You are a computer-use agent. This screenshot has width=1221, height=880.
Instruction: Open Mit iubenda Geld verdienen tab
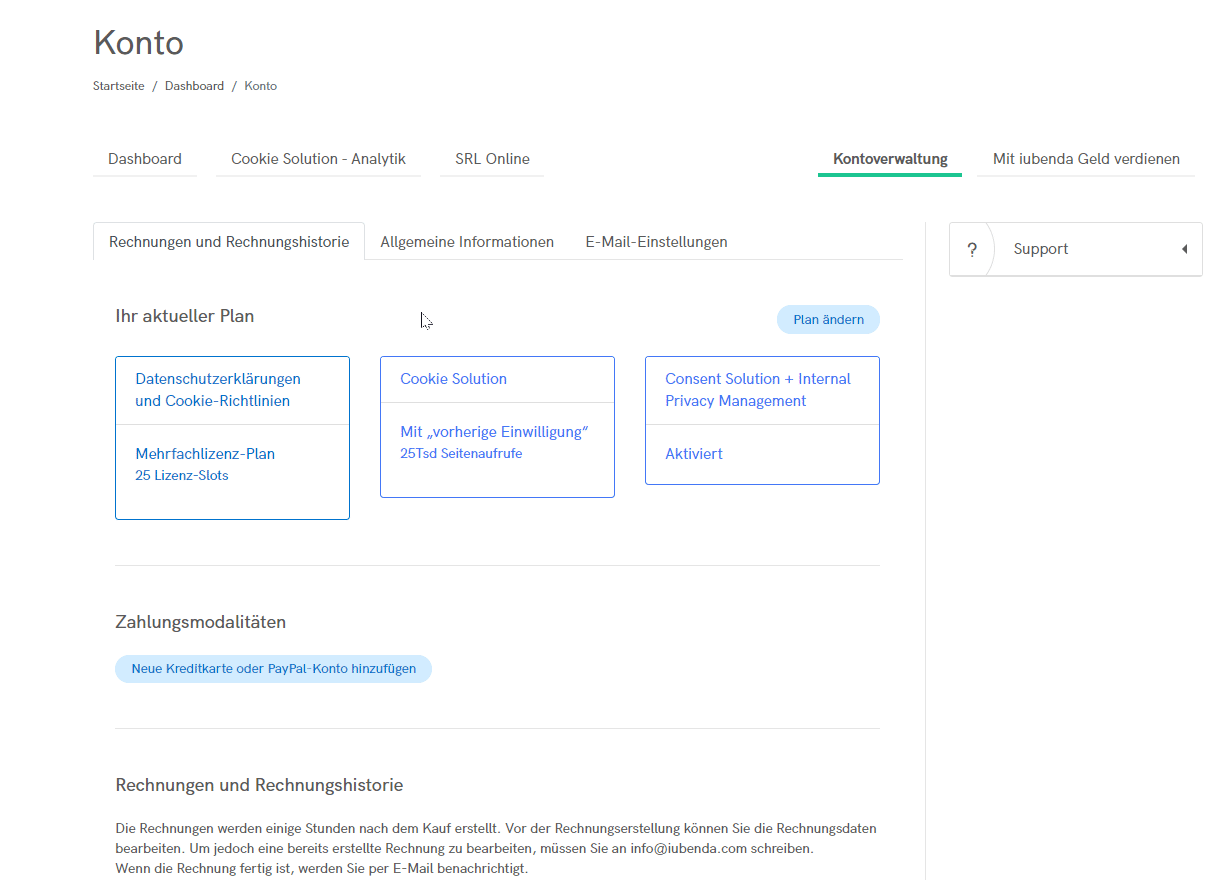coord(1086,159)
